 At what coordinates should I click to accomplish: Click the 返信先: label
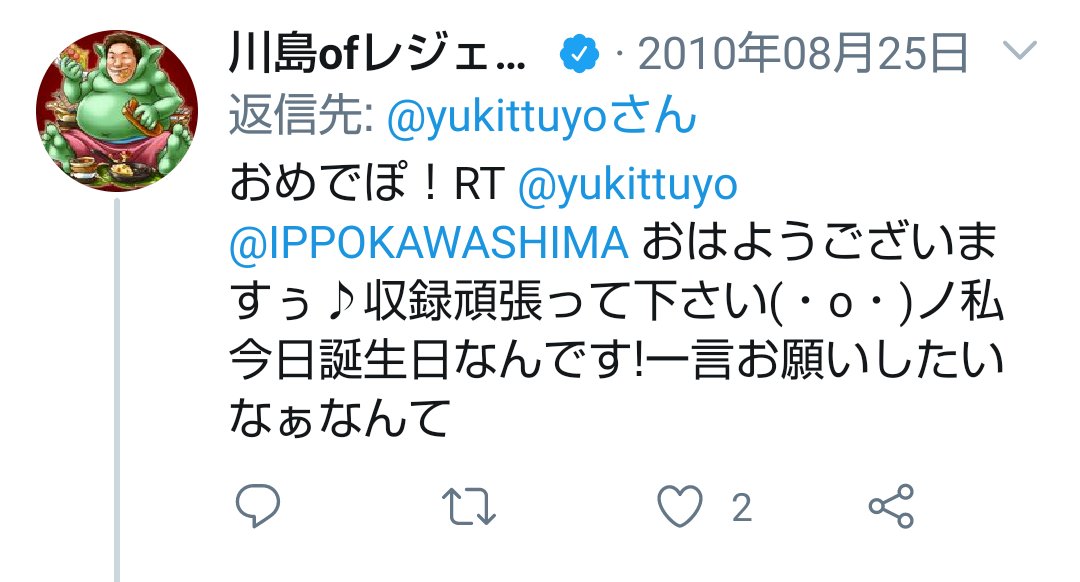click(302, 116)
